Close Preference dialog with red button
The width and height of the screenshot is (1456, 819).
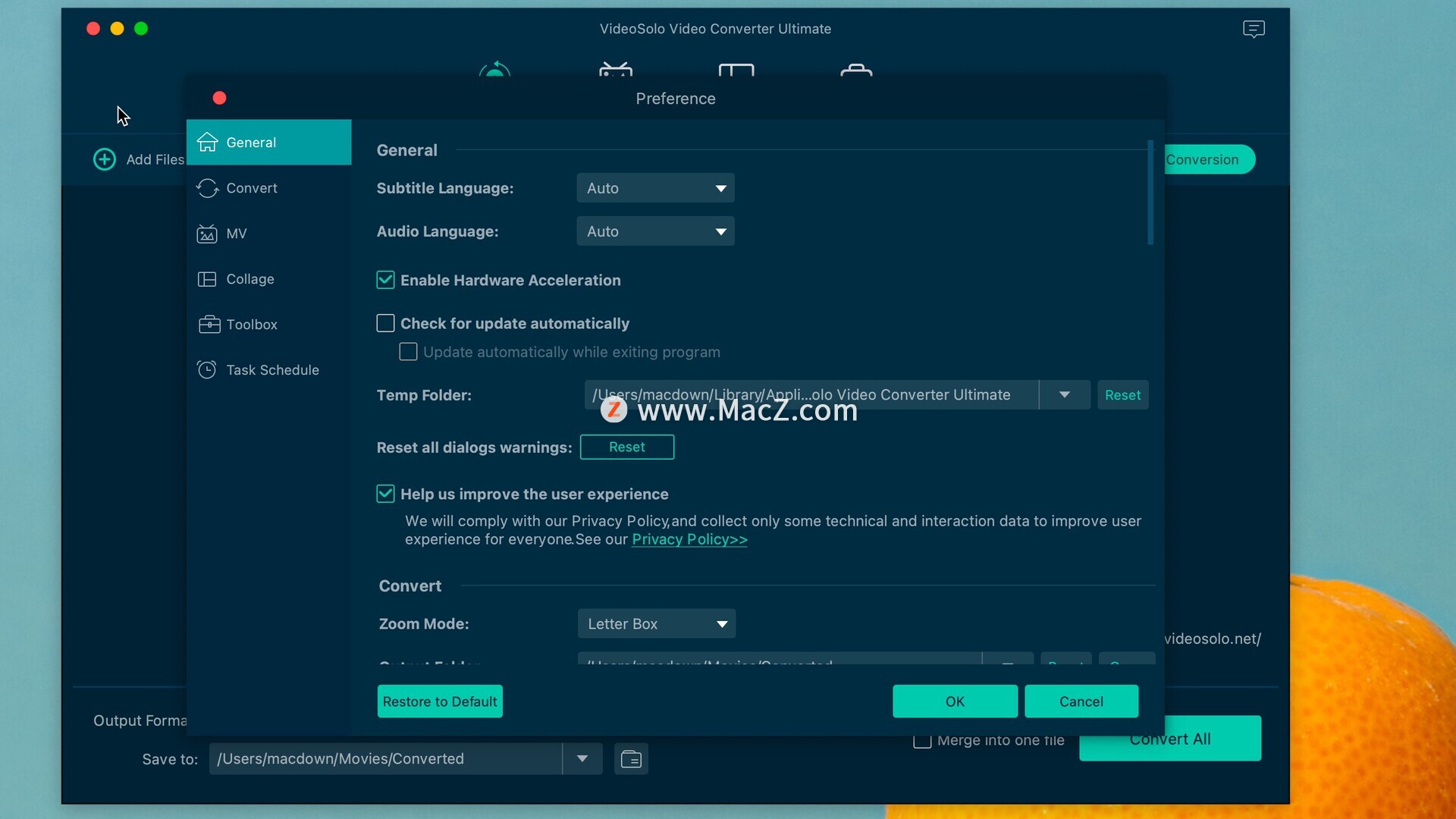coord(220,98)
